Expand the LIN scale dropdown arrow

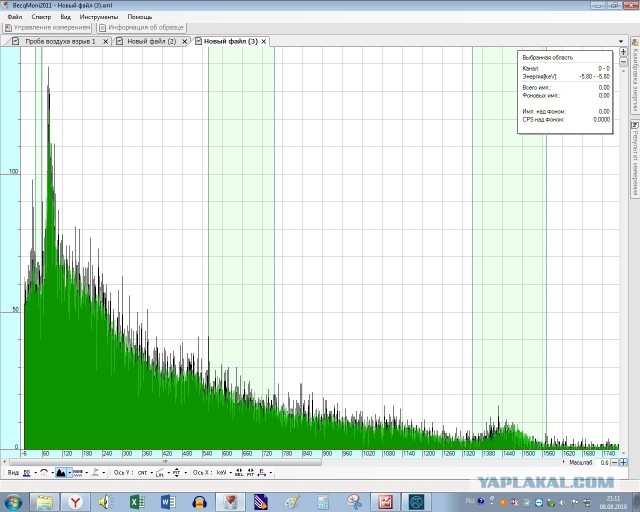coord(169,473)
